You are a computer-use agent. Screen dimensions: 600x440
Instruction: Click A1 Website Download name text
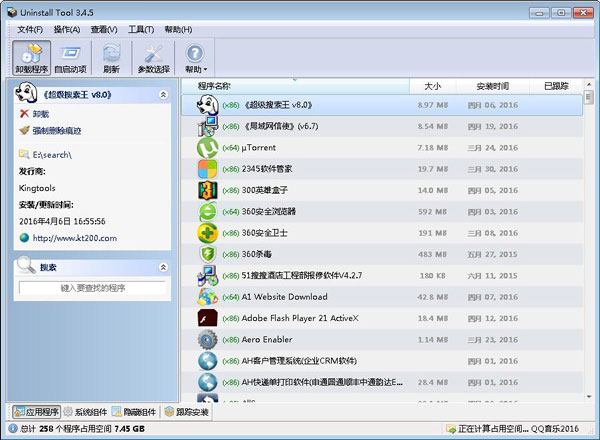tap(284, 297)
